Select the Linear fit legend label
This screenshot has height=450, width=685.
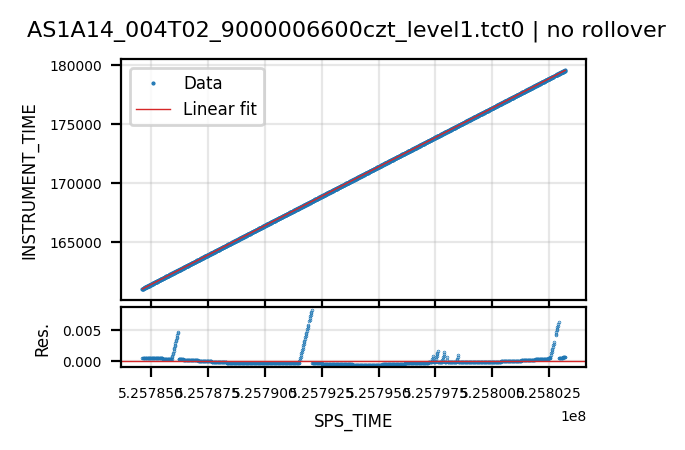[x=220, y=109]
